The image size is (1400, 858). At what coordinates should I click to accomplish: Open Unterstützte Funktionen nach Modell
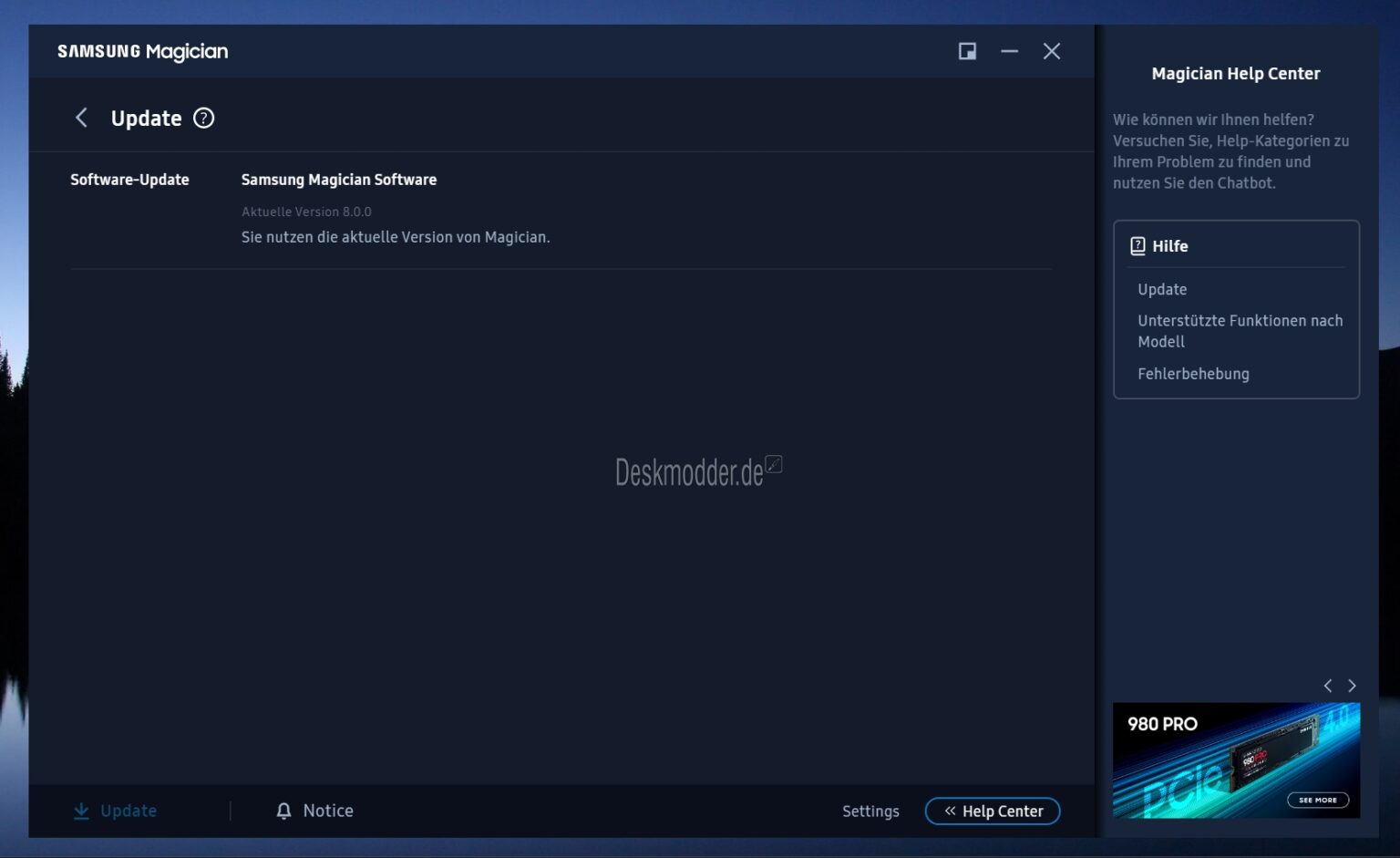1240,331
